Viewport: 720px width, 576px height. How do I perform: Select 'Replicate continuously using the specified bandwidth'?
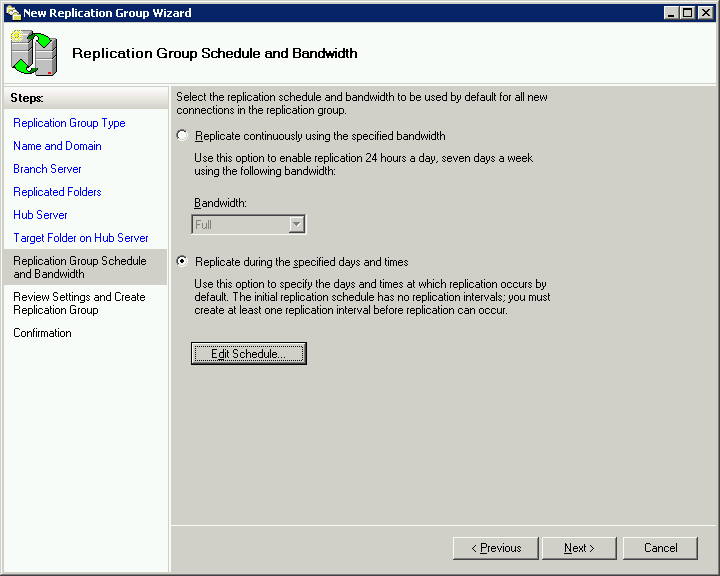[181, 136]
